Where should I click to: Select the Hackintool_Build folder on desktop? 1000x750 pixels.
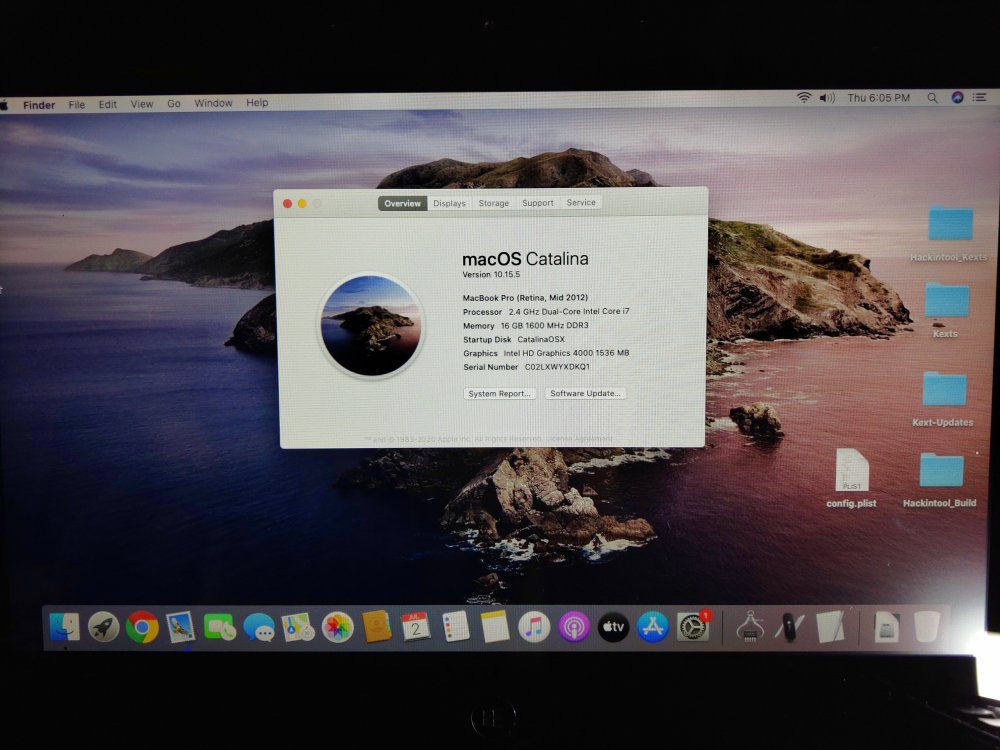[x=940, y=480]
